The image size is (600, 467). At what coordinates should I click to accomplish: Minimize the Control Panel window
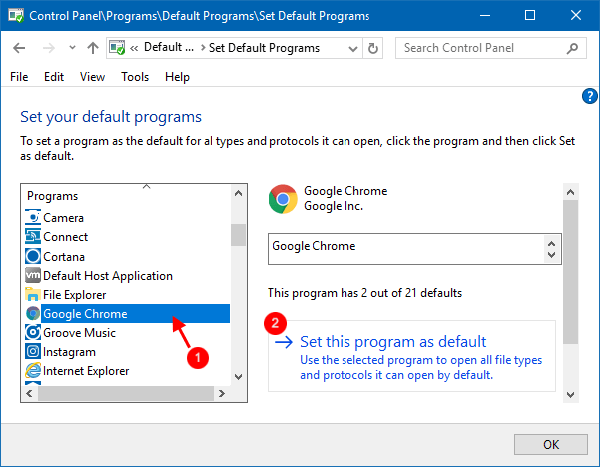coord(485,15)
